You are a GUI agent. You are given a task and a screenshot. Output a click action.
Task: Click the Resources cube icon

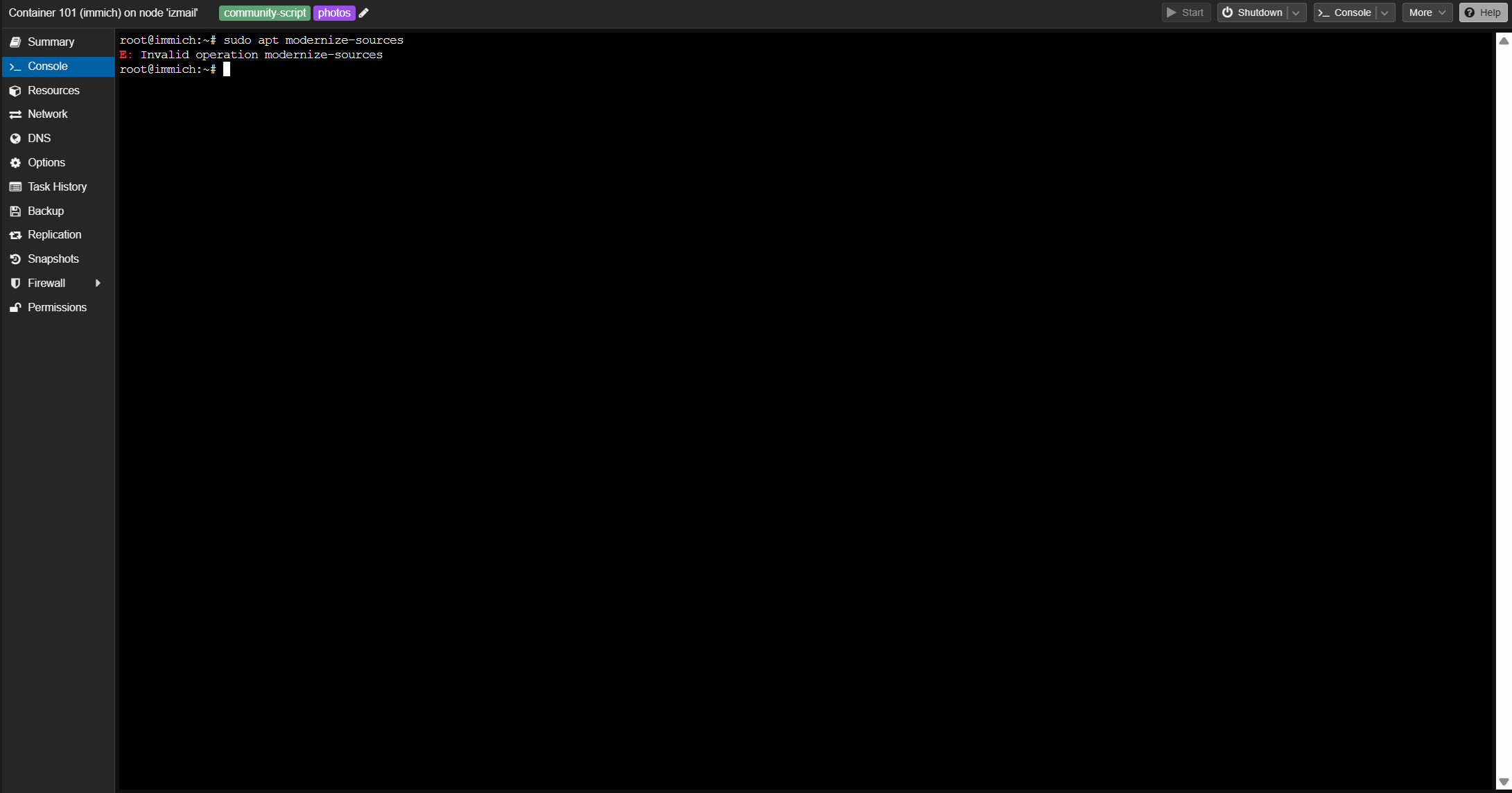(x=15, y=91)
